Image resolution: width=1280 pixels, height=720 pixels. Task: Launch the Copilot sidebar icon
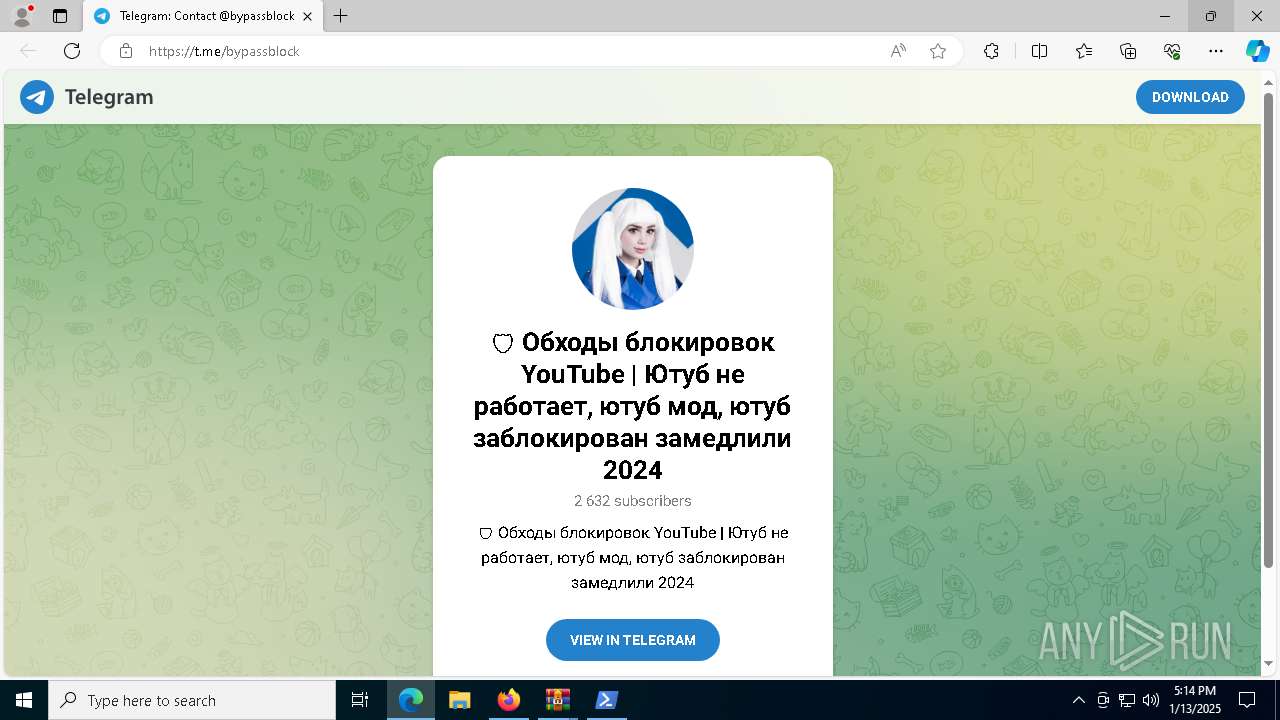(x=1257, y=51)
